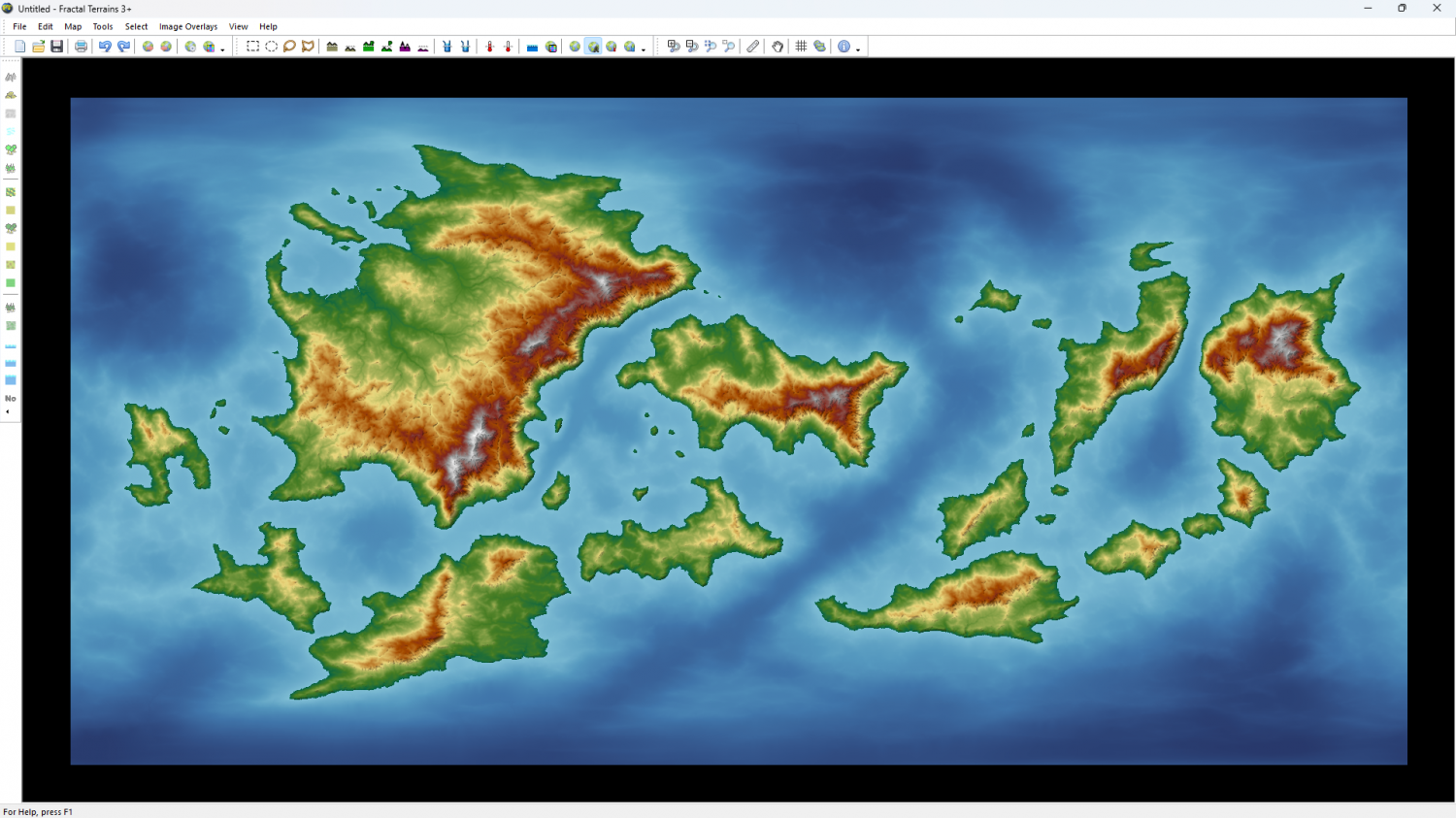Open an existing file with folder icon
This screenshot has width=1456, height=818.
point(39,47)
